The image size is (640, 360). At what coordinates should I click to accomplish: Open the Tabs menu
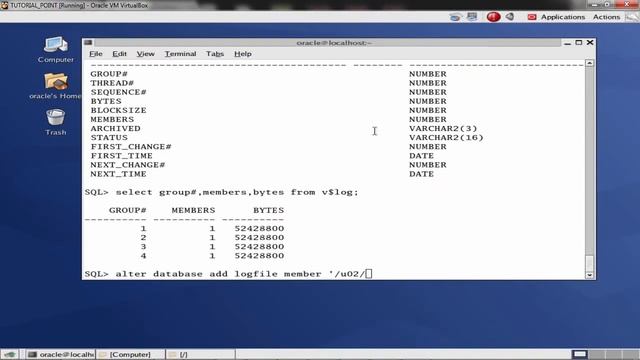point(215,54)
